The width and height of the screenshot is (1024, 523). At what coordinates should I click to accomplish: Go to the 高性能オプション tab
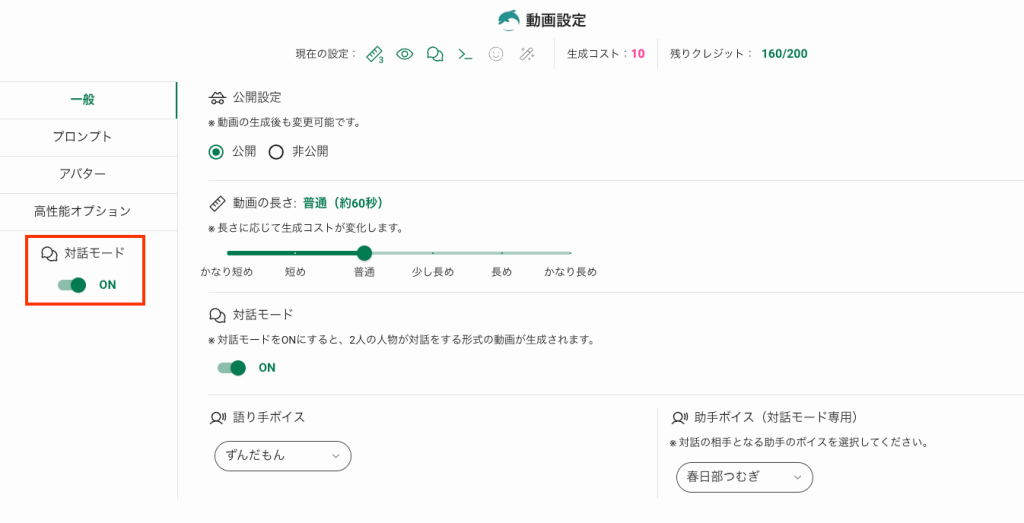pos(82,211)
